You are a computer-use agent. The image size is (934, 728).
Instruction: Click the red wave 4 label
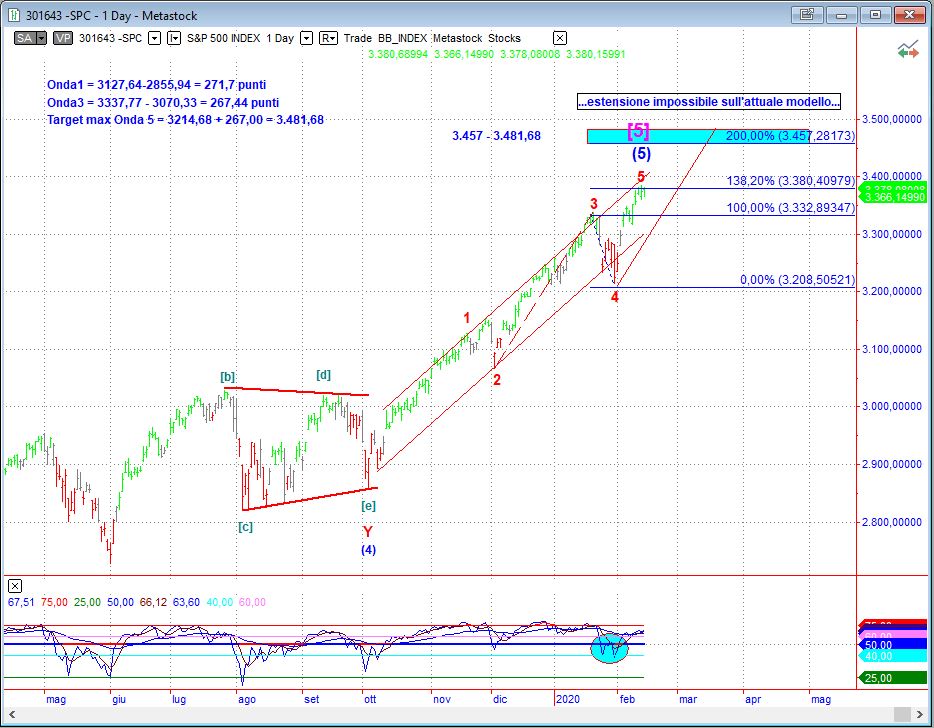pyautogui.click(x=615, y=296)
